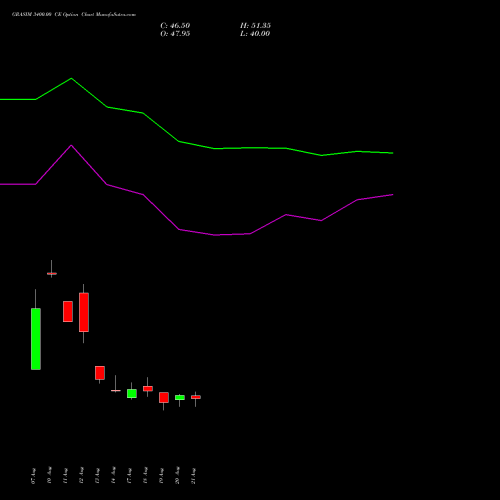Click the '17 Aug' date axis label

(129, 476)
